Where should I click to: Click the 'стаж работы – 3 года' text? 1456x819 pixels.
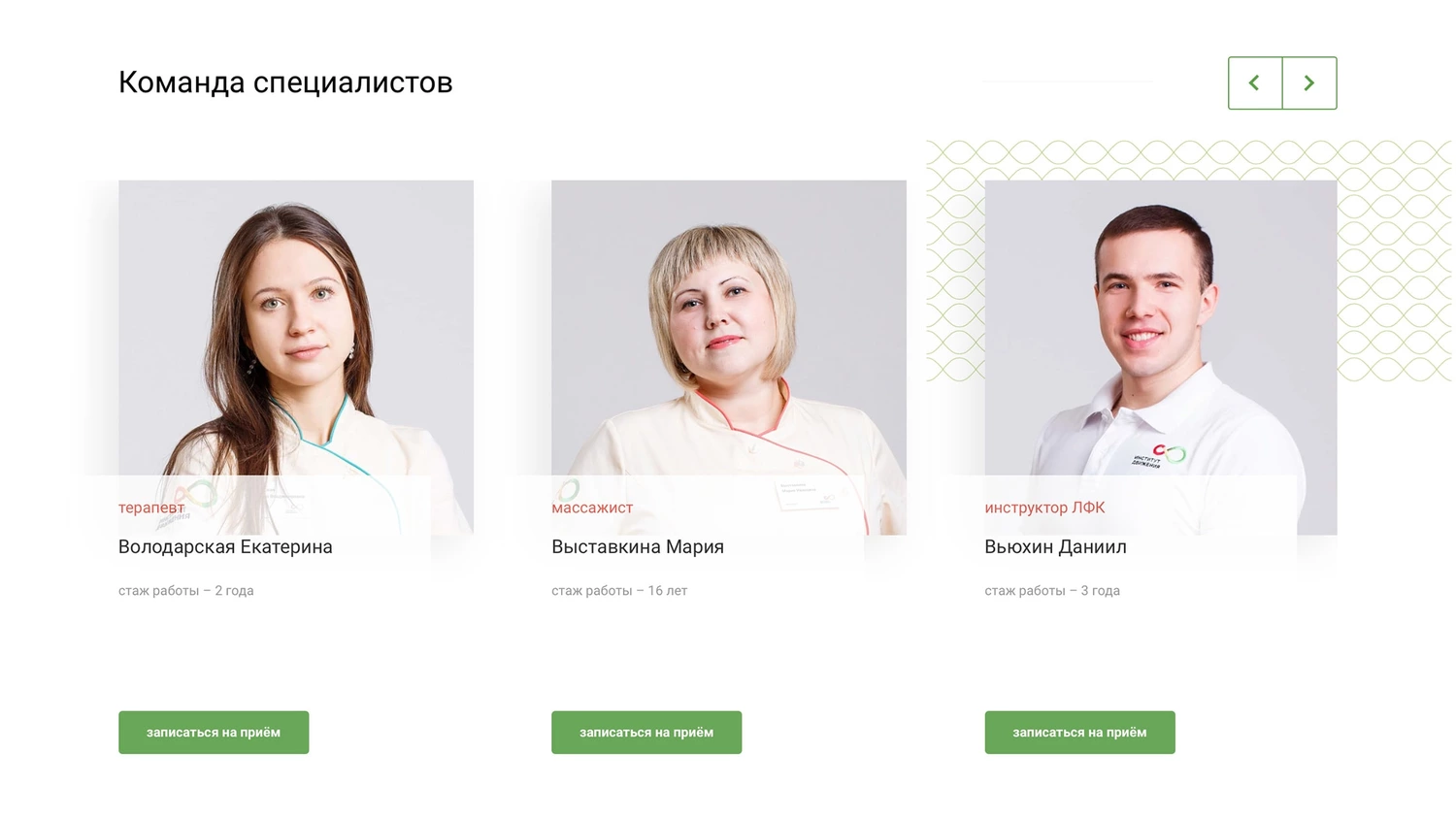[x=1052, y=591]
